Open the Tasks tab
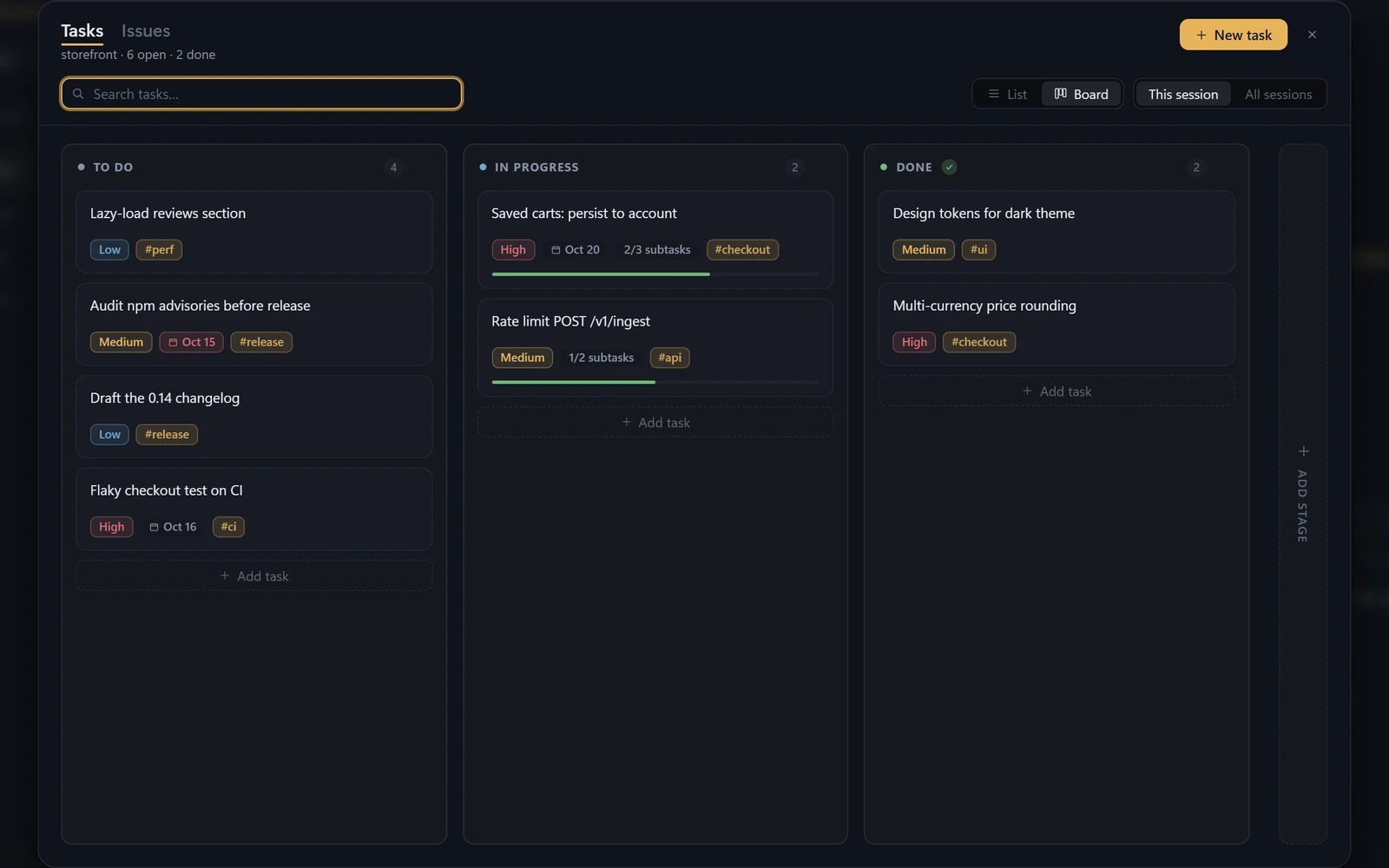1389x868 pixels. pyautogui.click(x=82, y=31)
